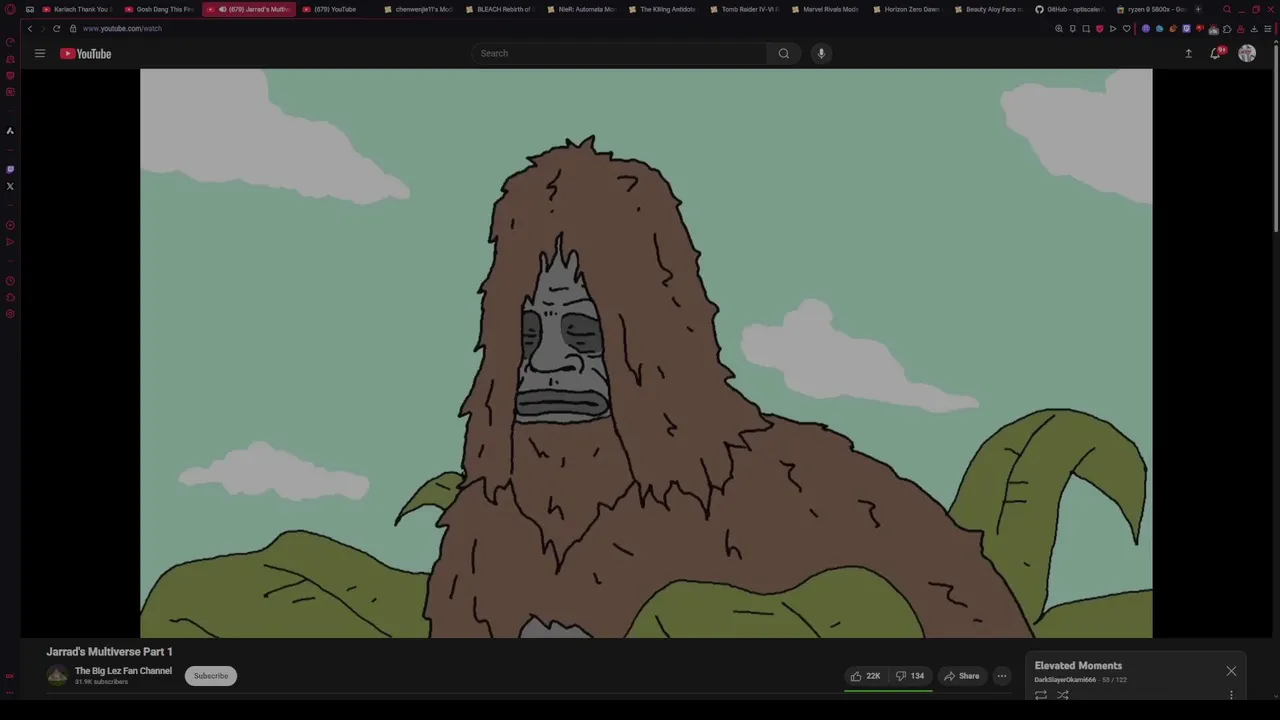Open the heart bookmarks icon in toolbar
Image resolution: width=1280 pixels, height=720 pixels.
1126,28
